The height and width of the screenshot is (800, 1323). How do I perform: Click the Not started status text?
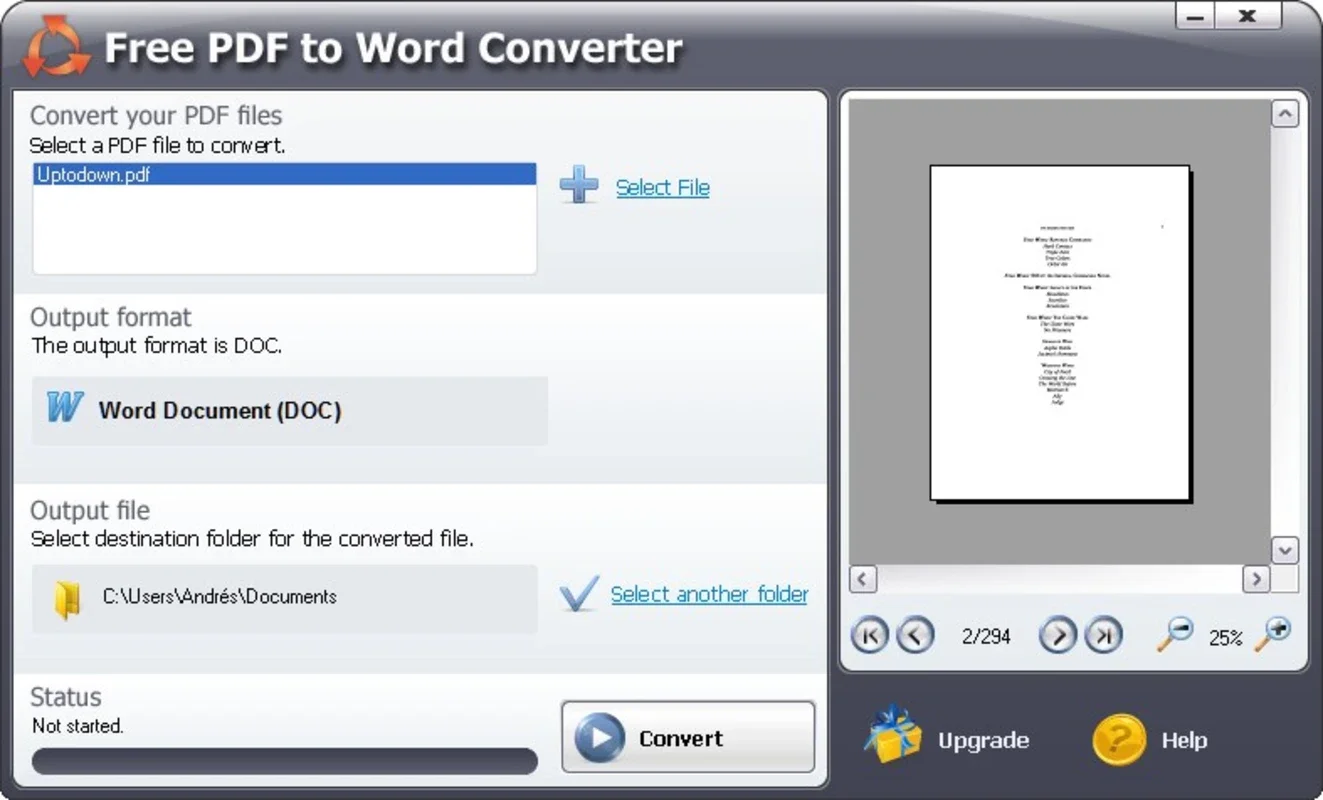[77, 726]
